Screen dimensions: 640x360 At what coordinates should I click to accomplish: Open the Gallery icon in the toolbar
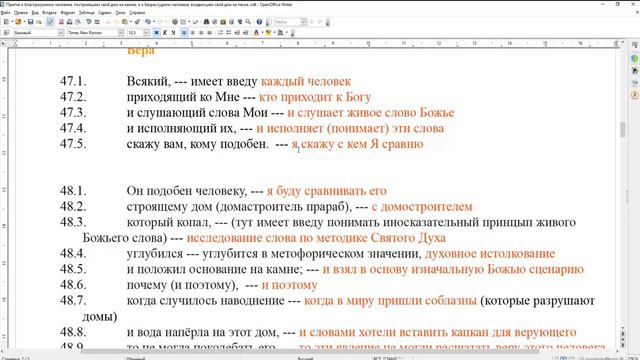point(223,22)
